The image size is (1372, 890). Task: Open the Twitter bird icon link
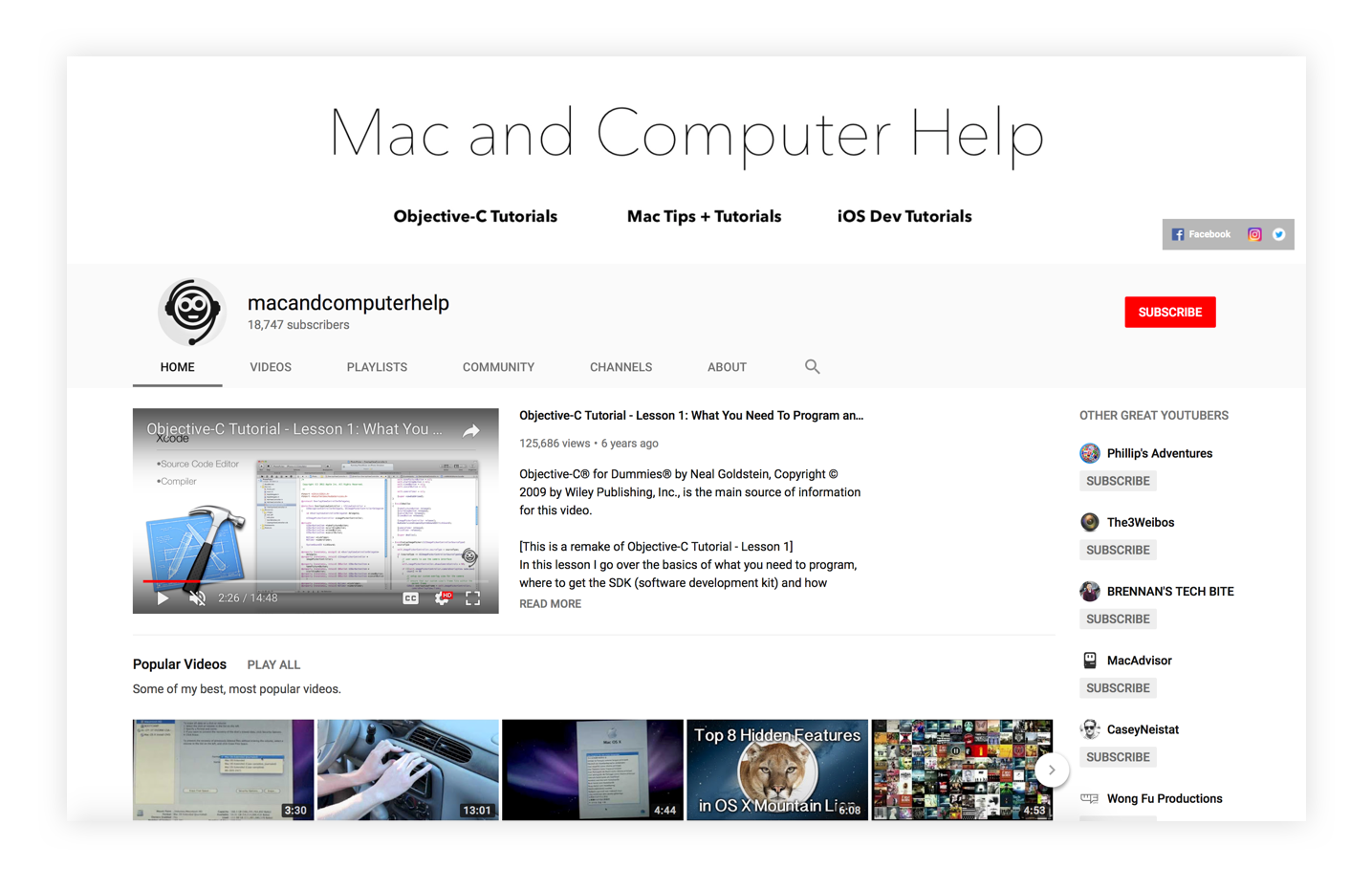[1278, 234]
